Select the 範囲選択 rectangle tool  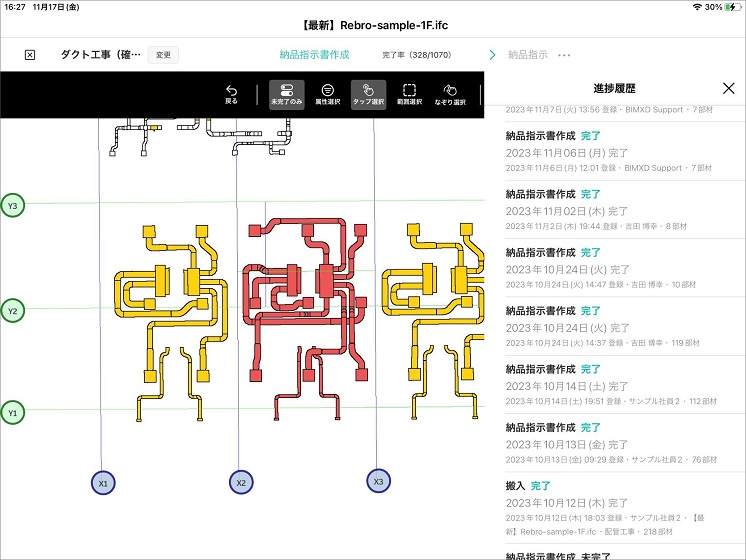(x=409, y=94)
